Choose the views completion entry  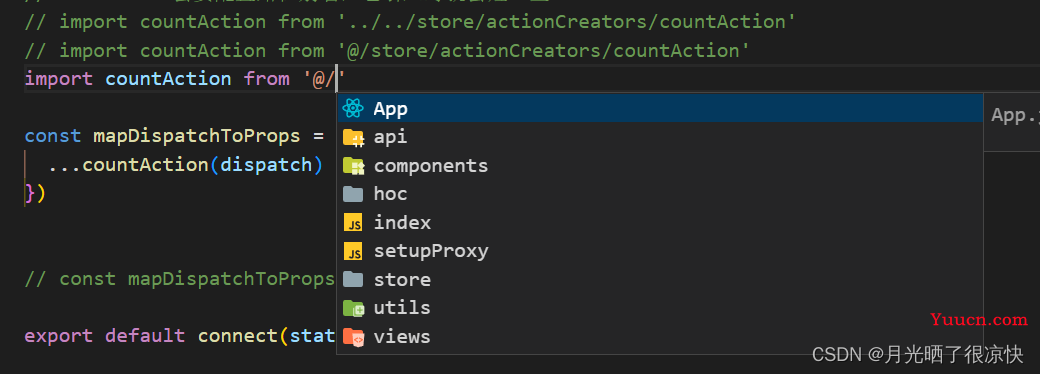click(x=660, y=337)
